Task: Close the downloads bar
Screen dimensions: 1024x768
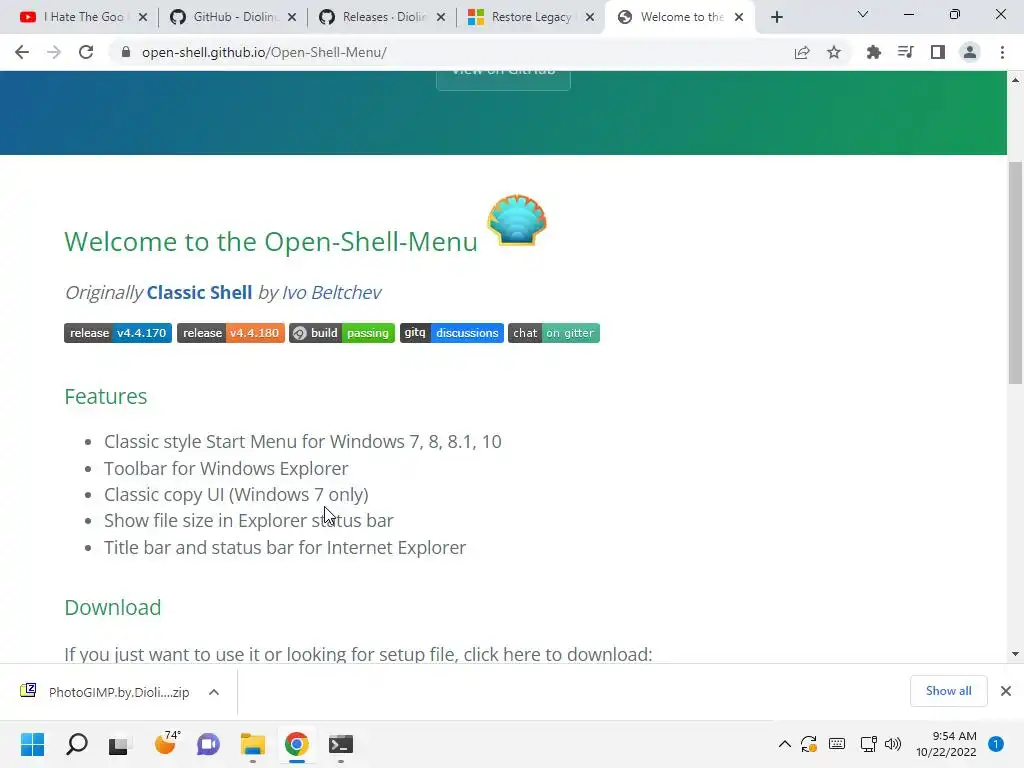Action: point(1006,691)
